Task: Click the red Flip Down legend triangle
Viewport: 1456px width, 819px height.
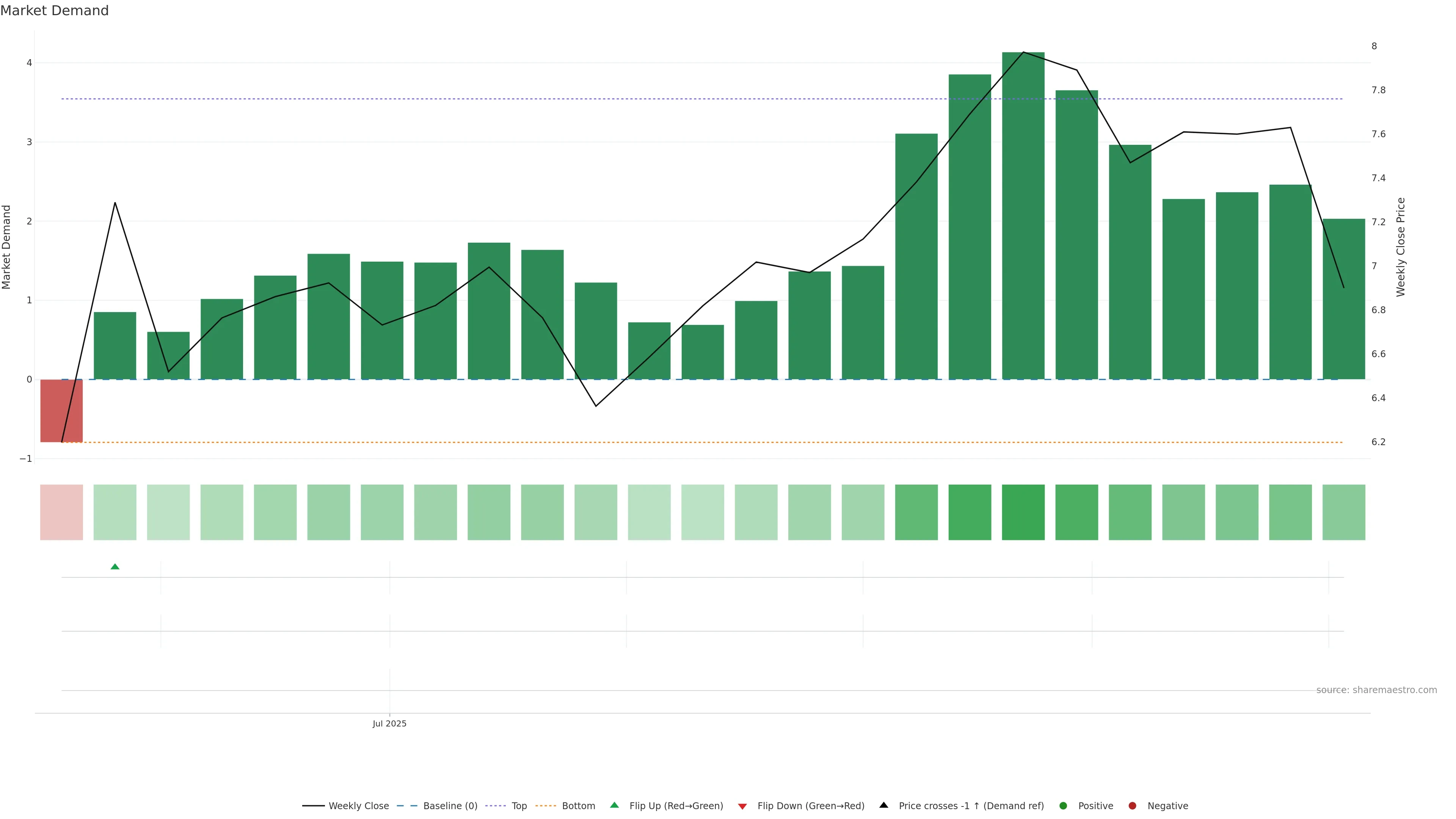Action: (743, 806)
